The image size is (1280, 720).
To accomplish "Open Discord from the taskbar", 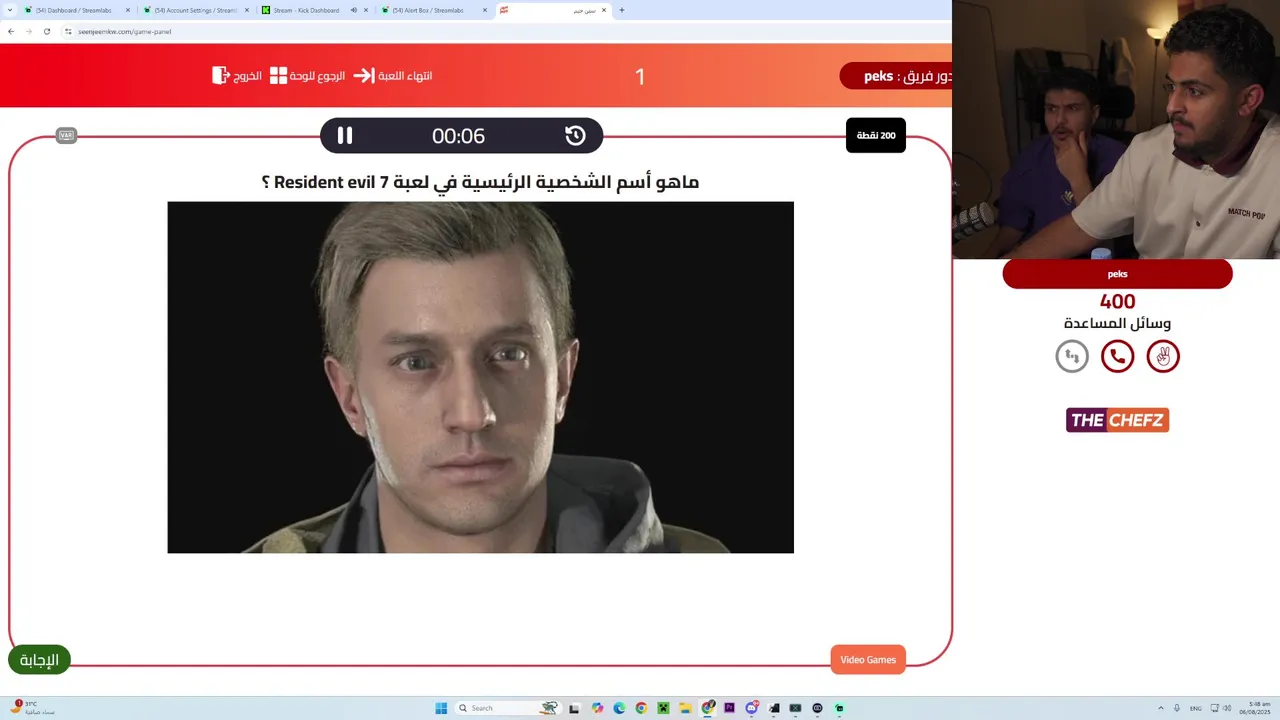I will [751, 708].
